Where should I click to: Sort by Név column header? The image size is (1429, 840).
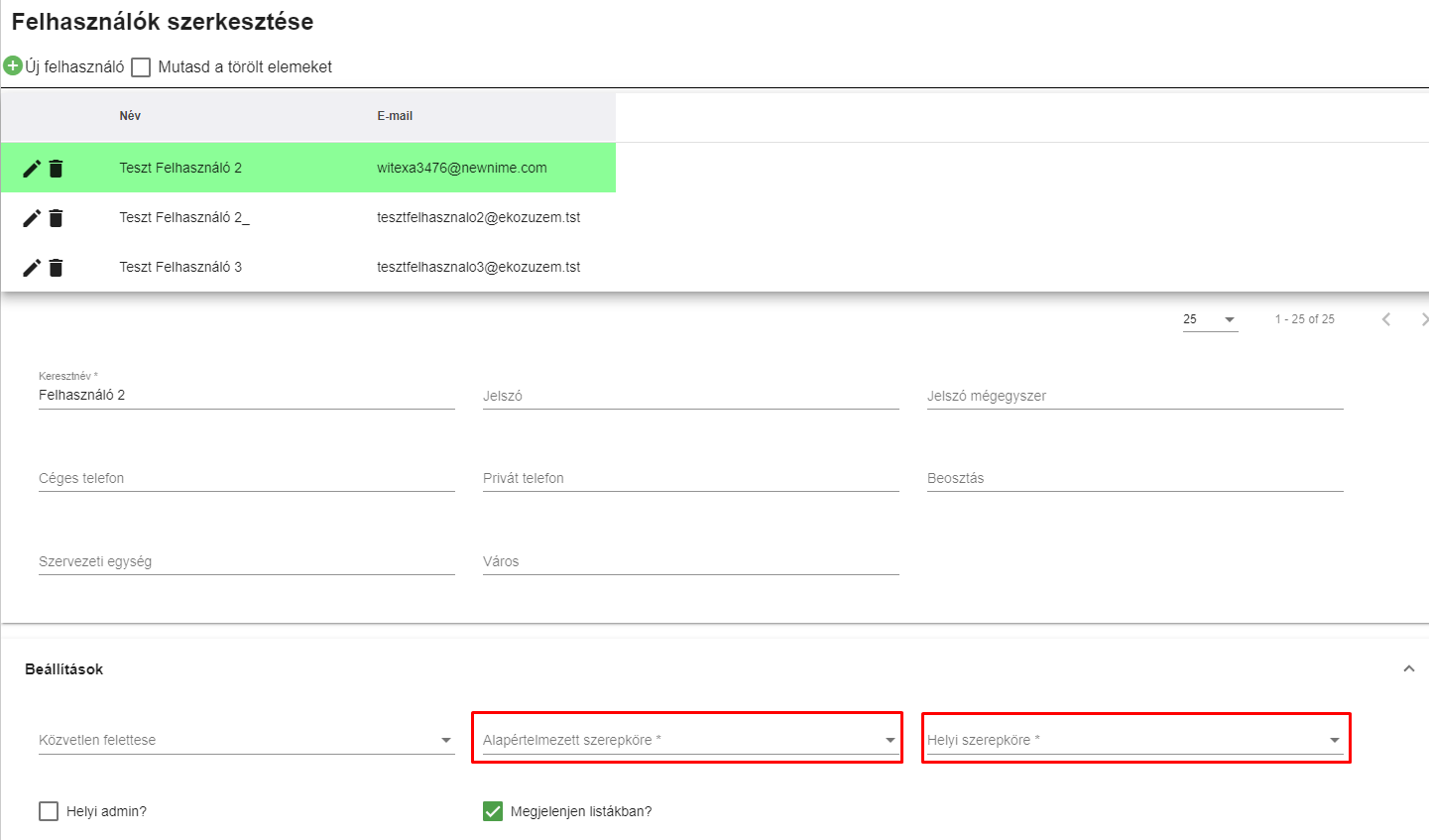[130, 116]
